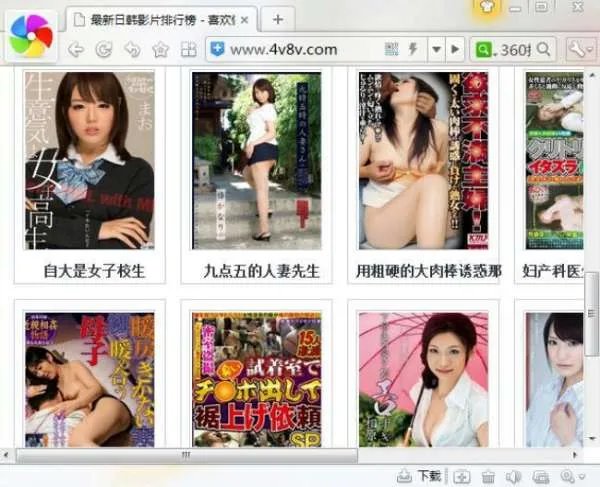The width and height of the screenshot is (600, 487).
Task: Select the tab titled 最新日韩影片排行榜
Action: 161,20
